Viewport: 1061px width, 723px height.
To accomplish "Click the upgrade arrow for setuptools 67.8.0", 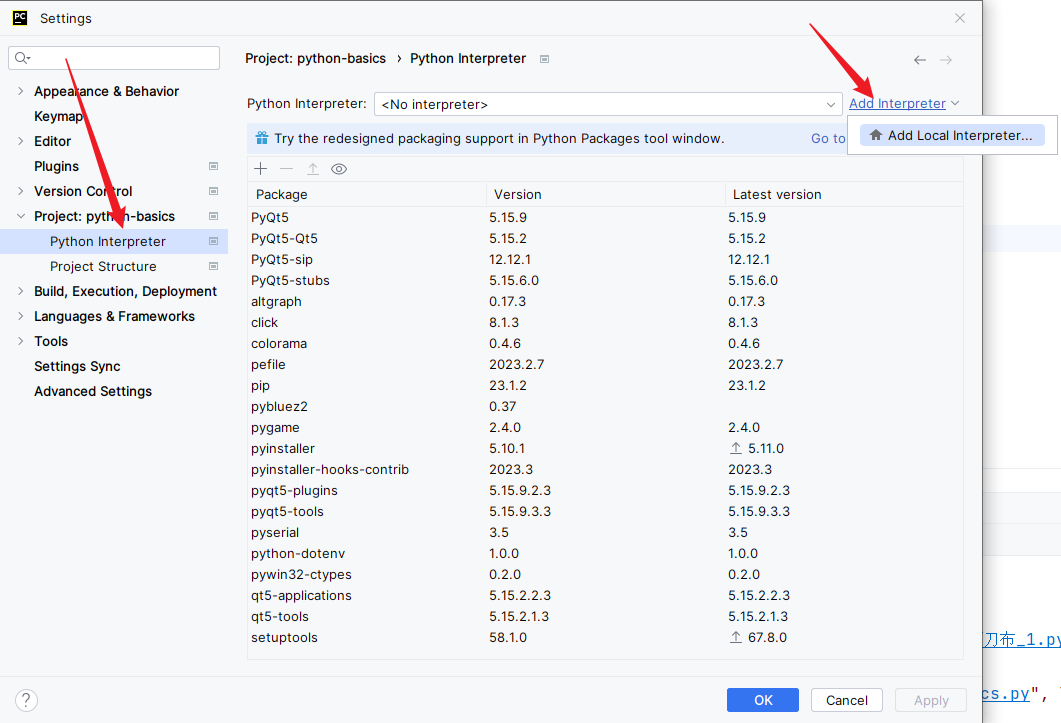I will click(x=736, y=637).
